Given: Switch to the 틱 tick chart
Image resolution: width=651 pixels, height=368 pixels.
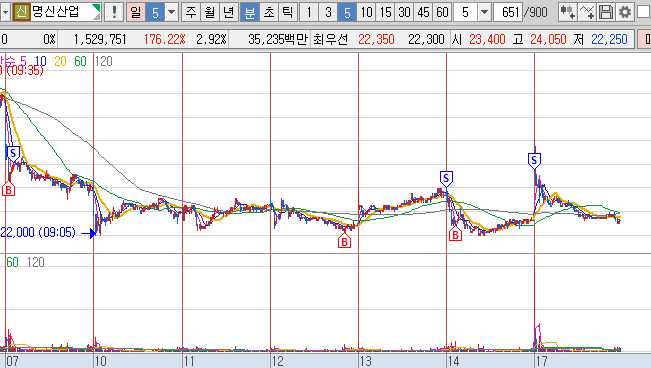Looking at the screenshot, I should [x=287, y=12].
